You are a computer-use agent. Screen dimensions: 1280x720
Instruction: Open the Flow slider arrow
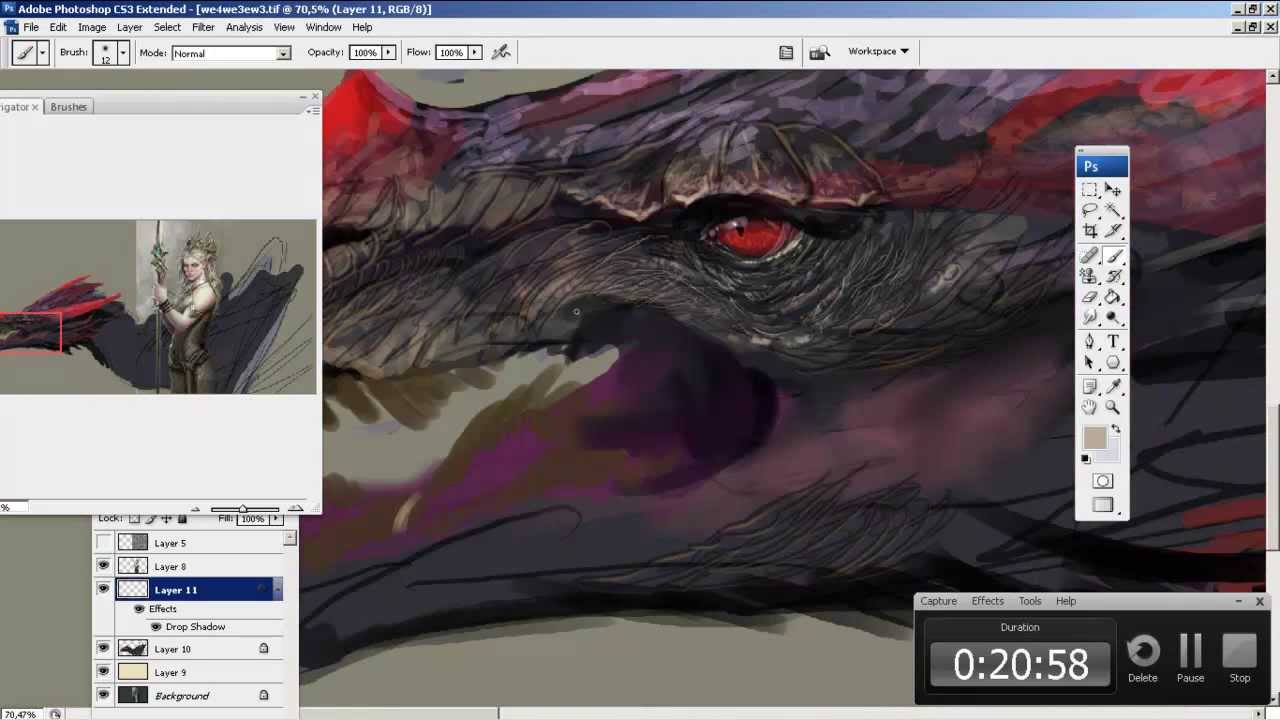click(474, 52)
